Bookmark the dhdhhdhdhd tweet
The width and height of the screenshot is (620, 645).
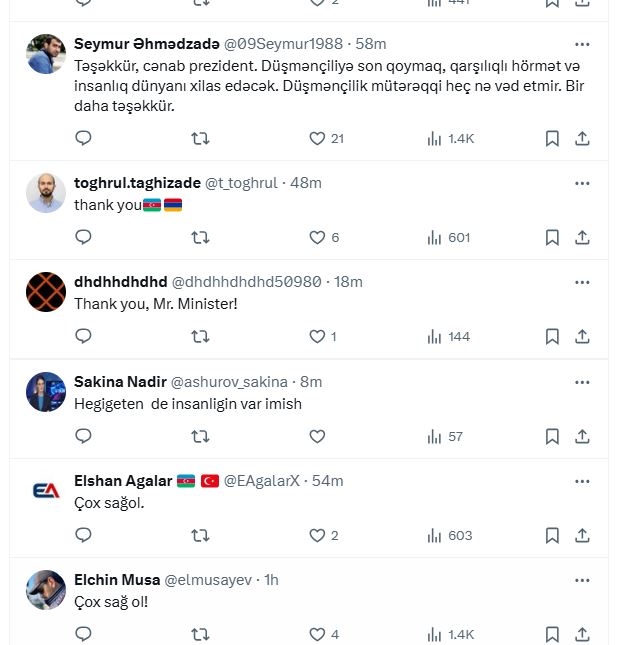[552, 336]
